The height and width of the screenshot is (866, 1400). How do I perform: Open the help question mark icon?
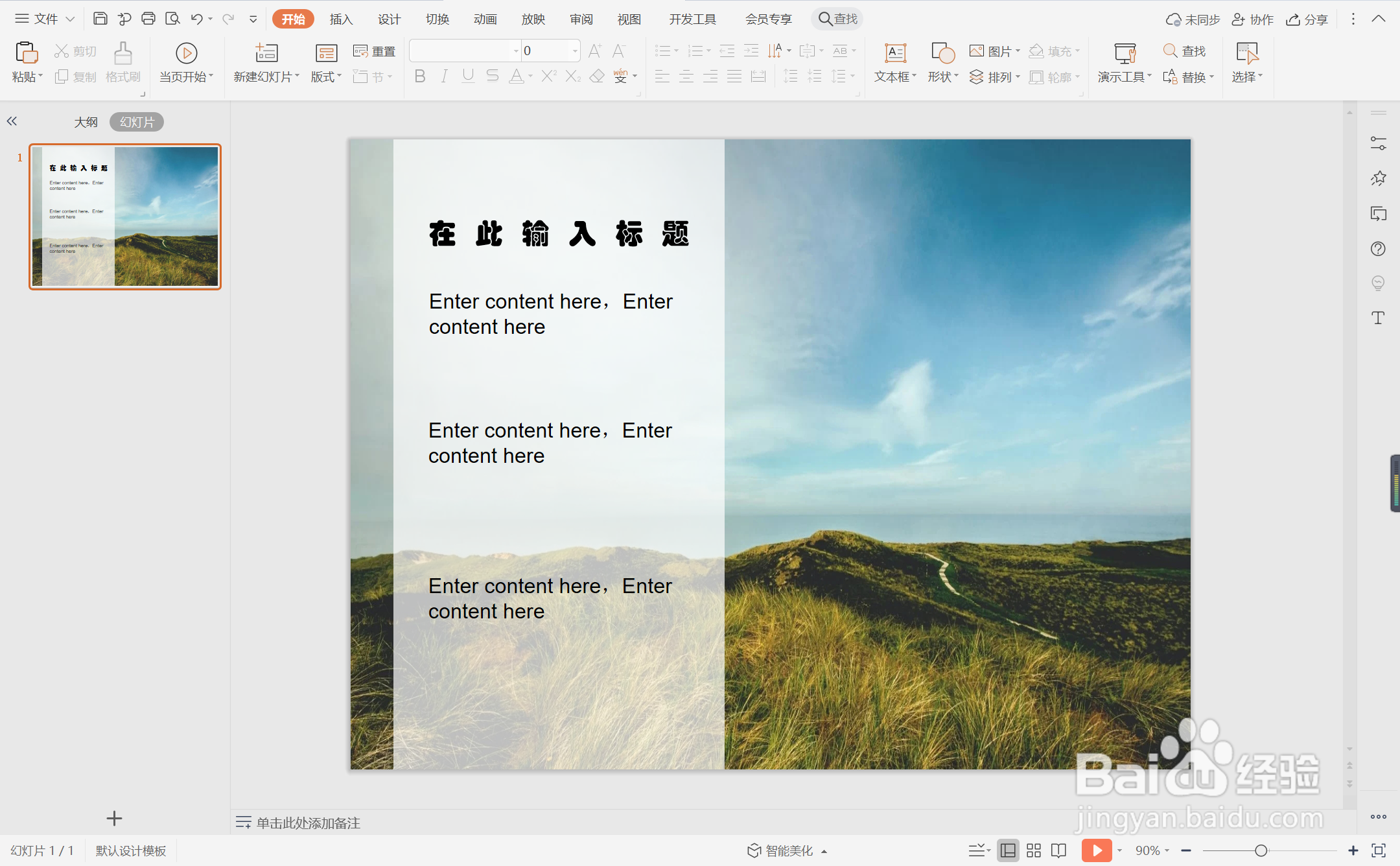pos(1378,249)
